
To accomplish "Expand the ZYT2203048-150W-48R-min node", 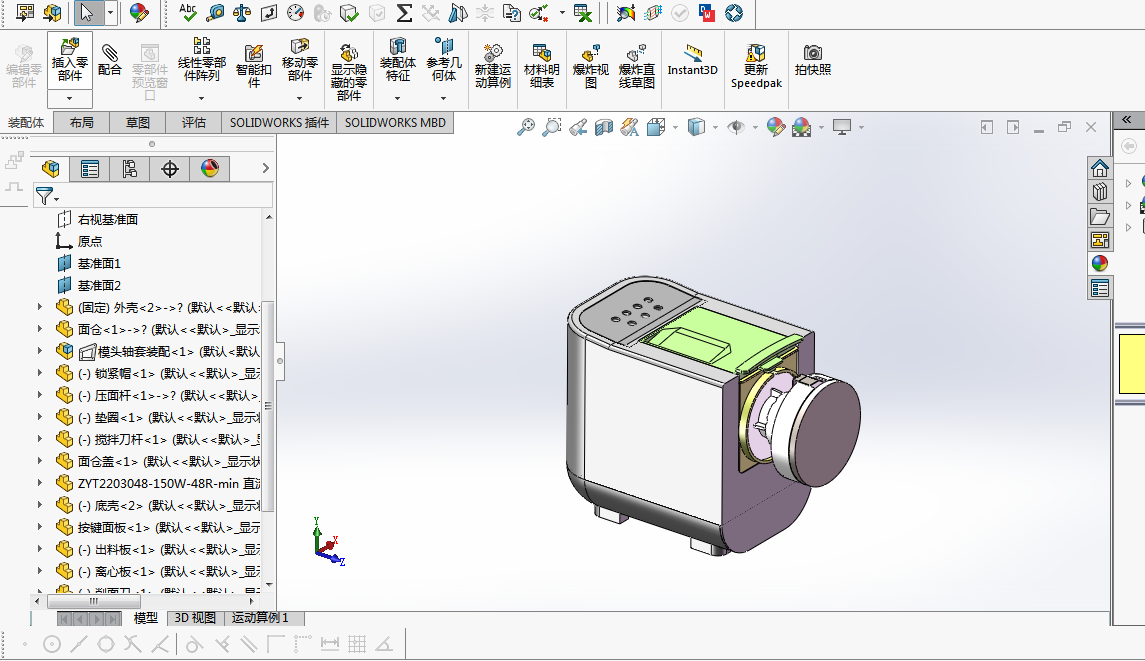I will point(40,483).
